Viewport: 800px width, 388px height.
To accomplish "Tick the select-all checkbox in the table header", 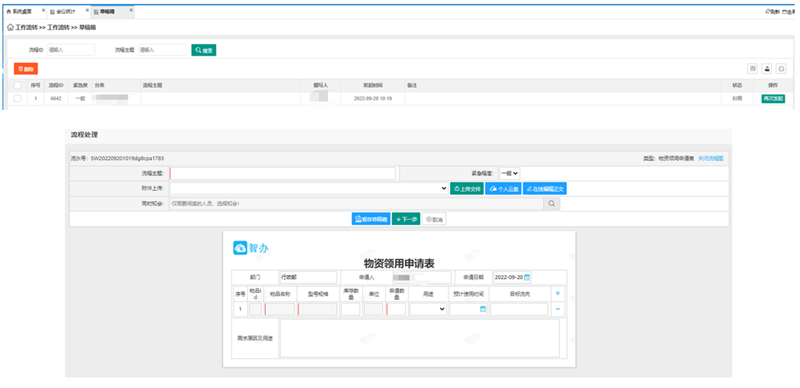I will [18, 85].
